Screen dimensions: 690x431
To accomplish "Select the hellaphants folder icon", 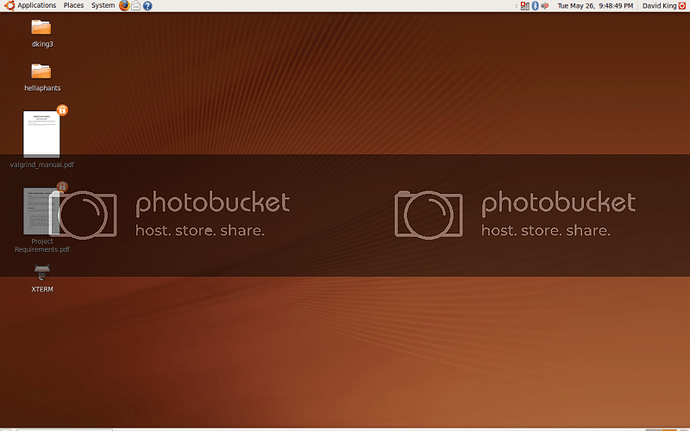I will pyautogui.click(x=41, y=70).
